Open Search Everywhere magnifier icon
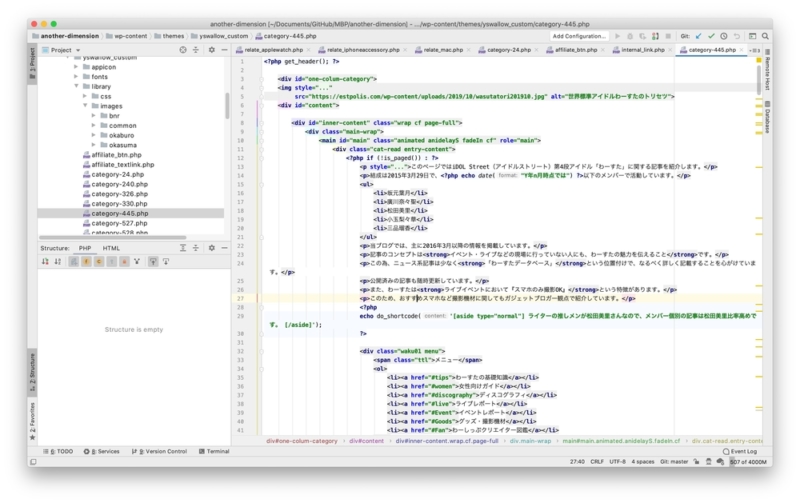Image resolution: width=800 pixels, height=503 pixels. [765, 36]
